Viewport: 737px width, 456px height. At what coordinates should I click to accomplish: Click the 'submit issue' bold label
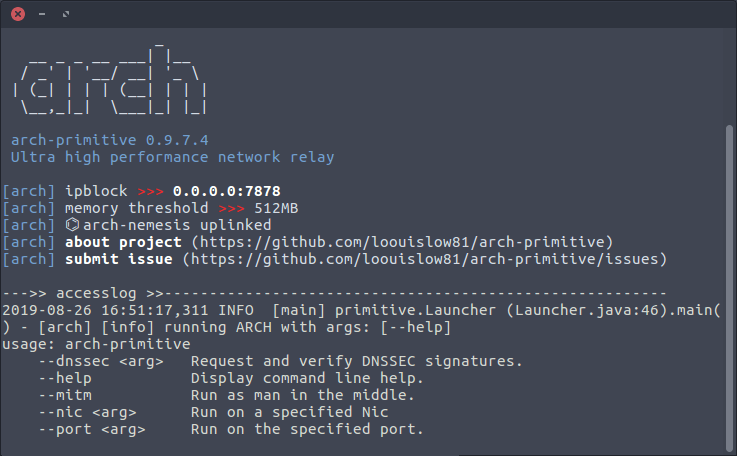point(119,259)
